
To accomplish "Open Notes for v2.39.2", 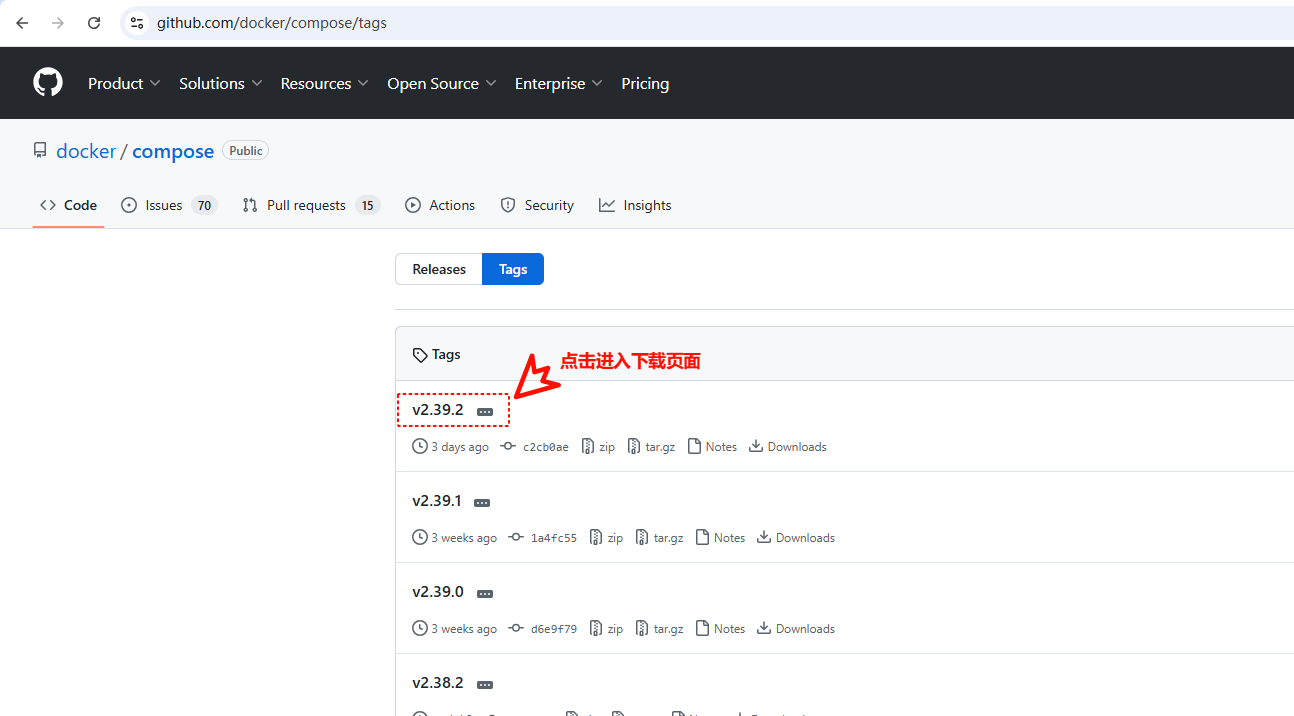I will point(712,447).
